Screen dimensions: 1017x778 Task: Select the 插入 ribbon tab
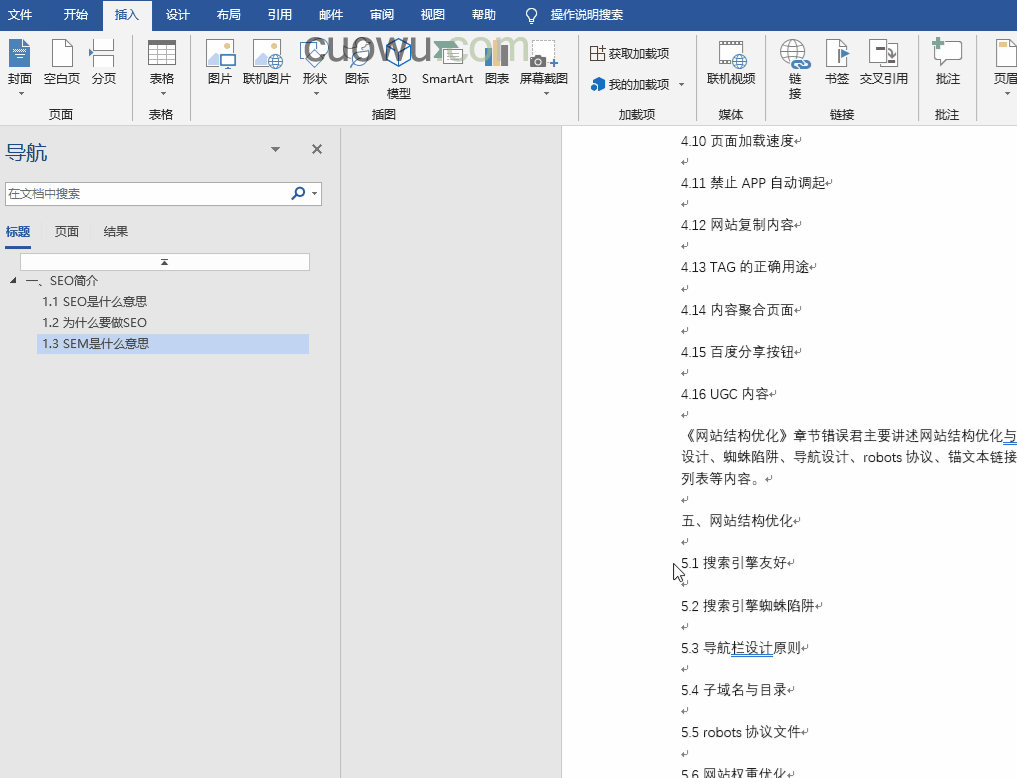126,15
